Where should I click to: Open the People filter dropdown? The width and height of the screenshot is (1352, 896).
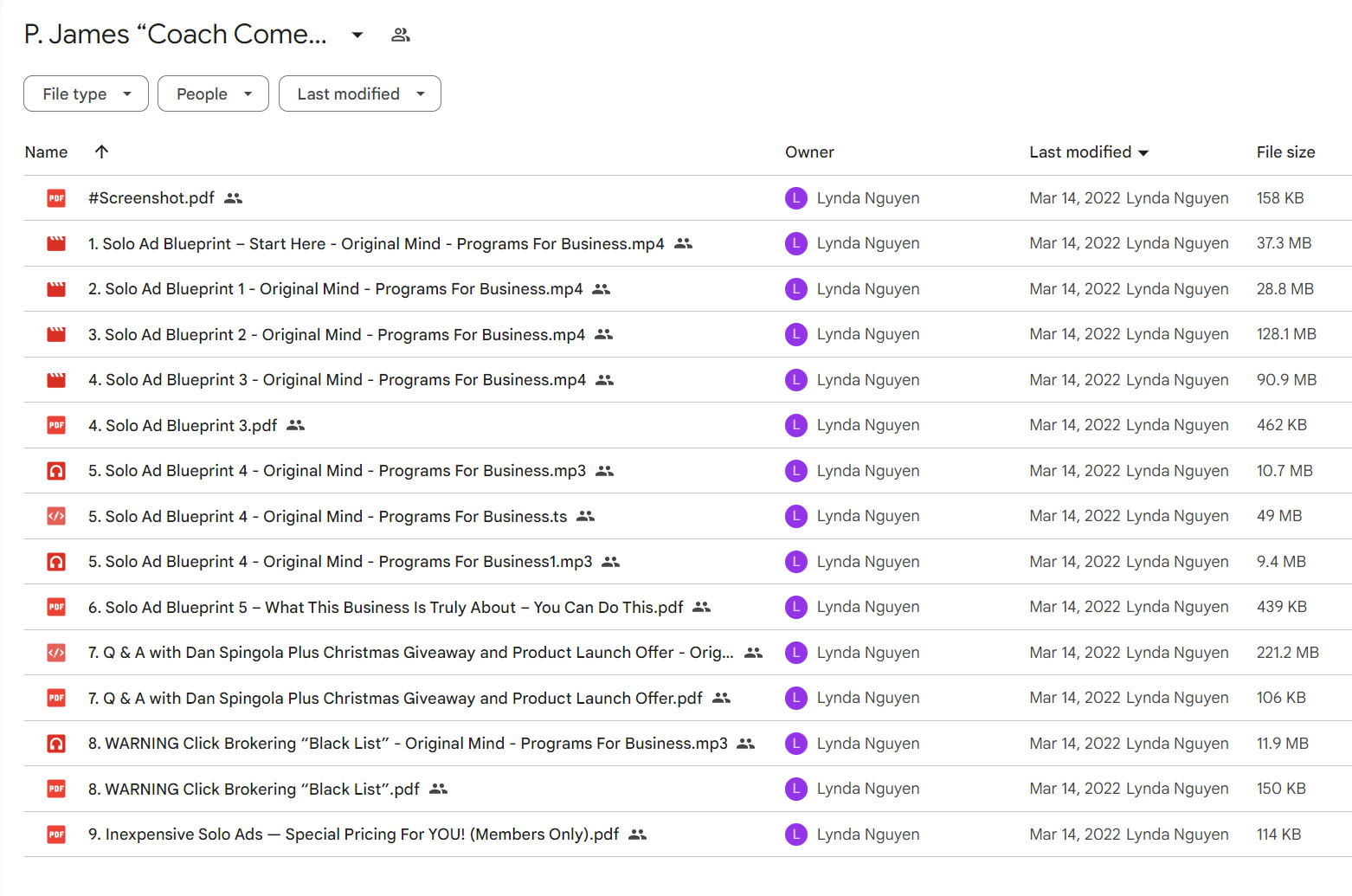pyautogui.click(x=213, y=93)
